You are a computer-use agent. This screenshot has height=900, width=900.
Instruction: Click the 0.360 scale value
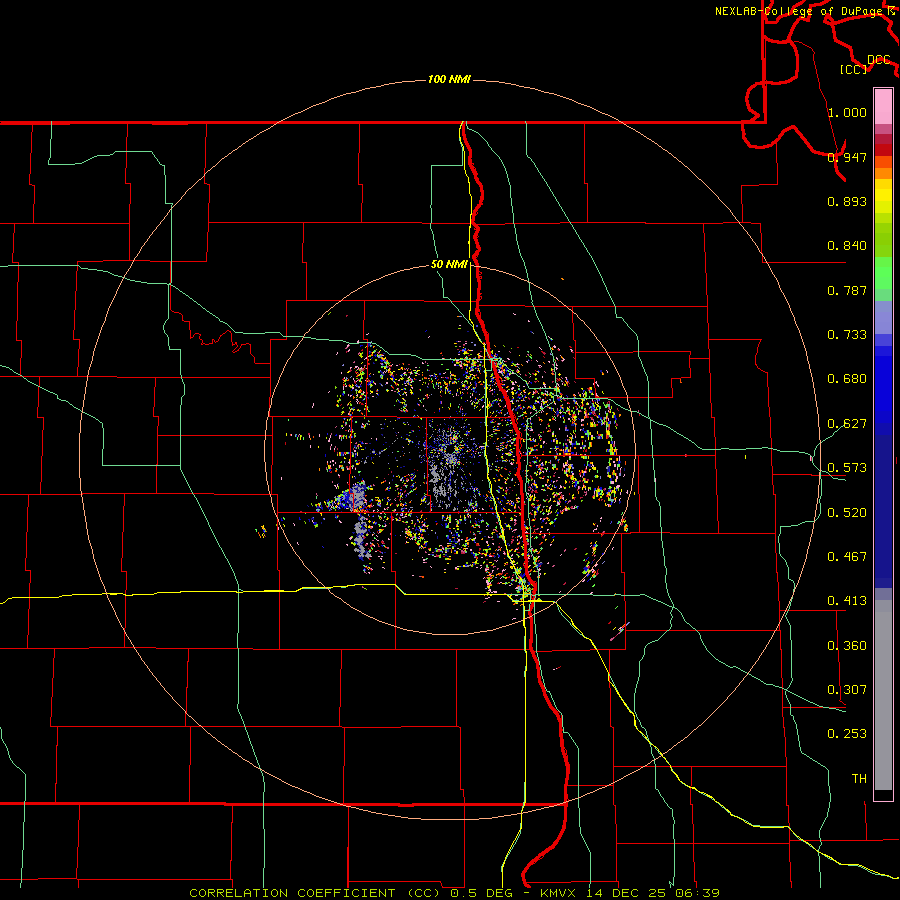coord(847,646)
